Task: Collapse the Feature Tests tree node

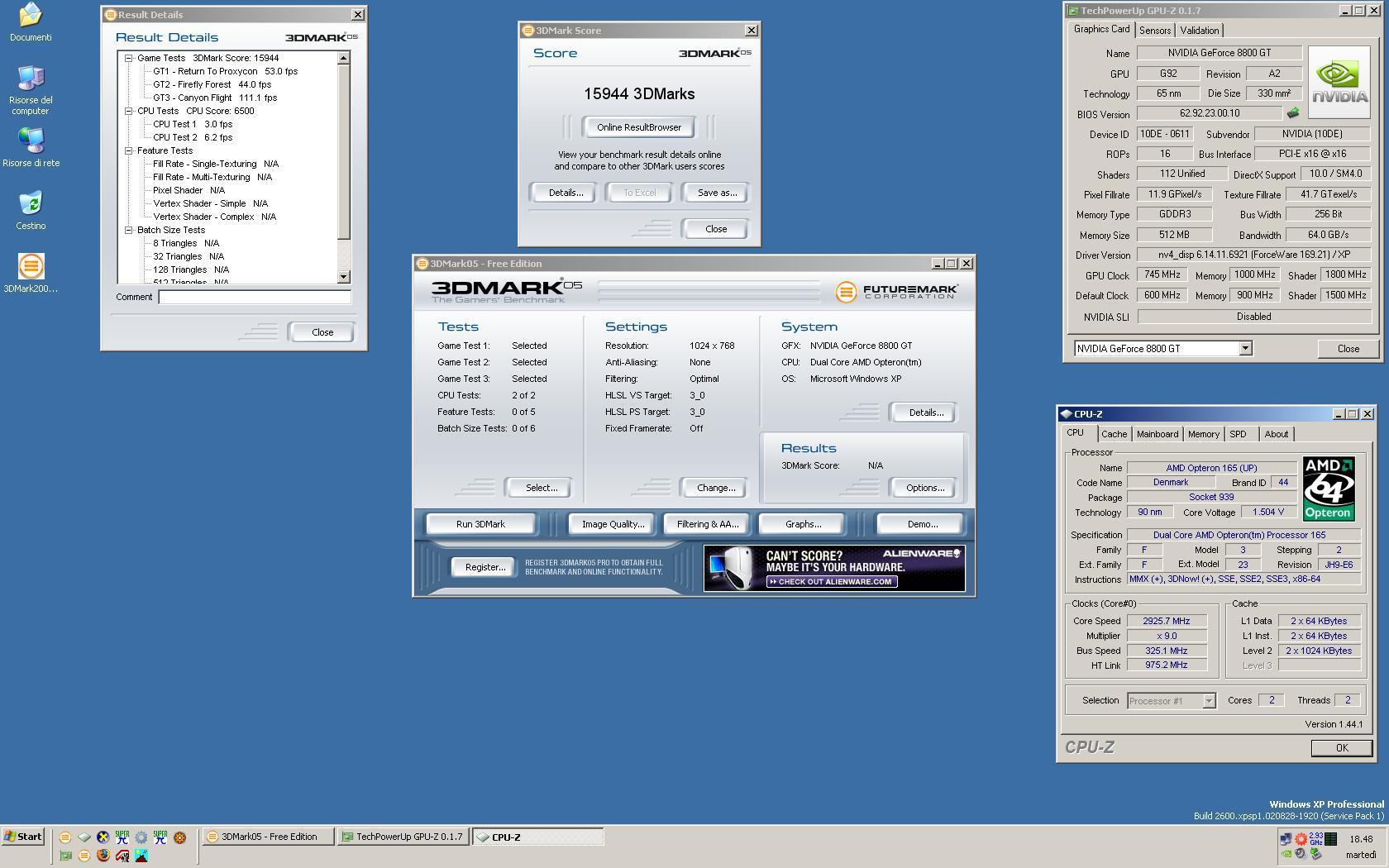Action: click(x=129, y=151)
